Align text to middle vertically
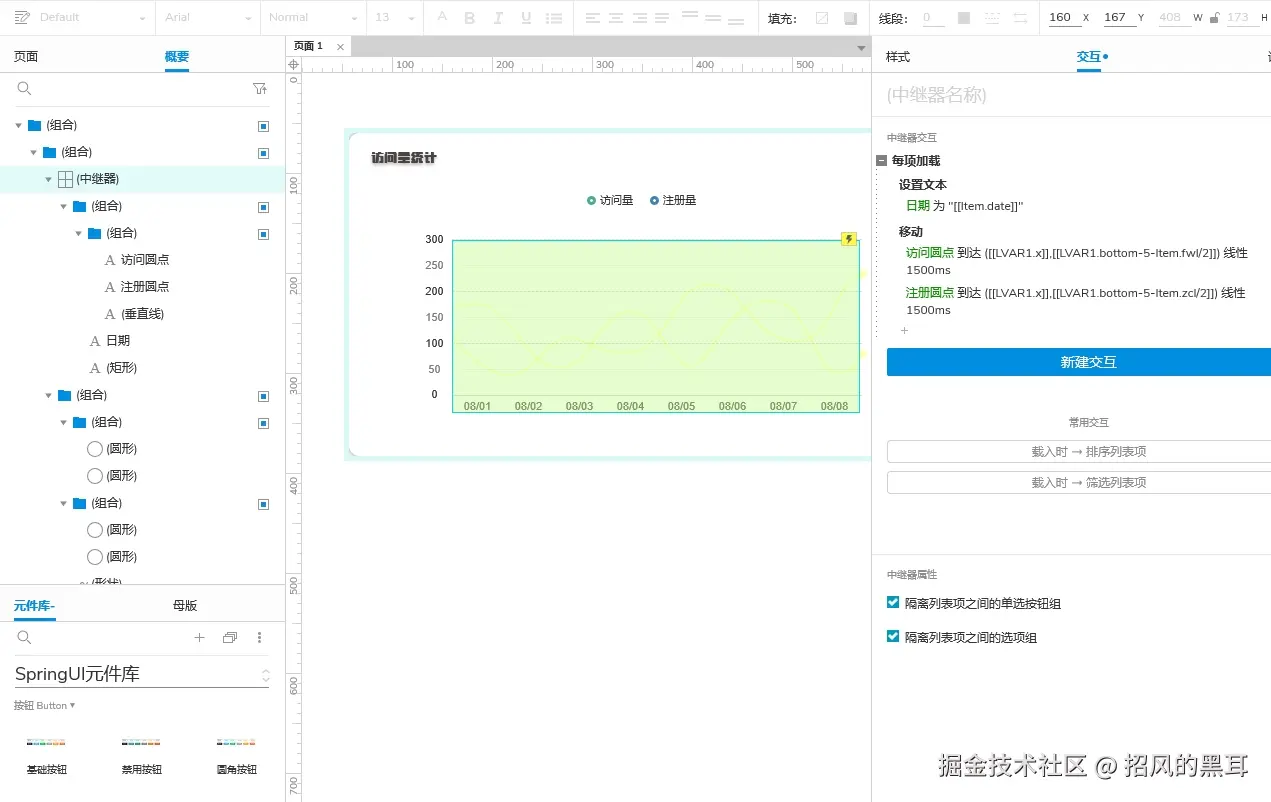Viewport: 1271px width, 802px height. point(713,18)
